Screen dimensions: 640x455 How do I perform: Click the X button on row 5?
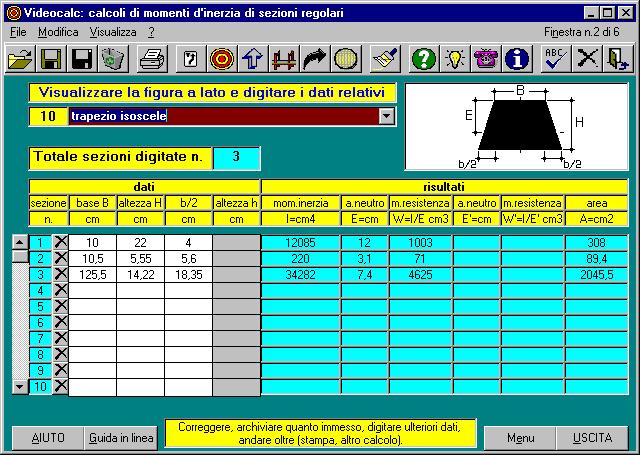(x=60, y=306)
